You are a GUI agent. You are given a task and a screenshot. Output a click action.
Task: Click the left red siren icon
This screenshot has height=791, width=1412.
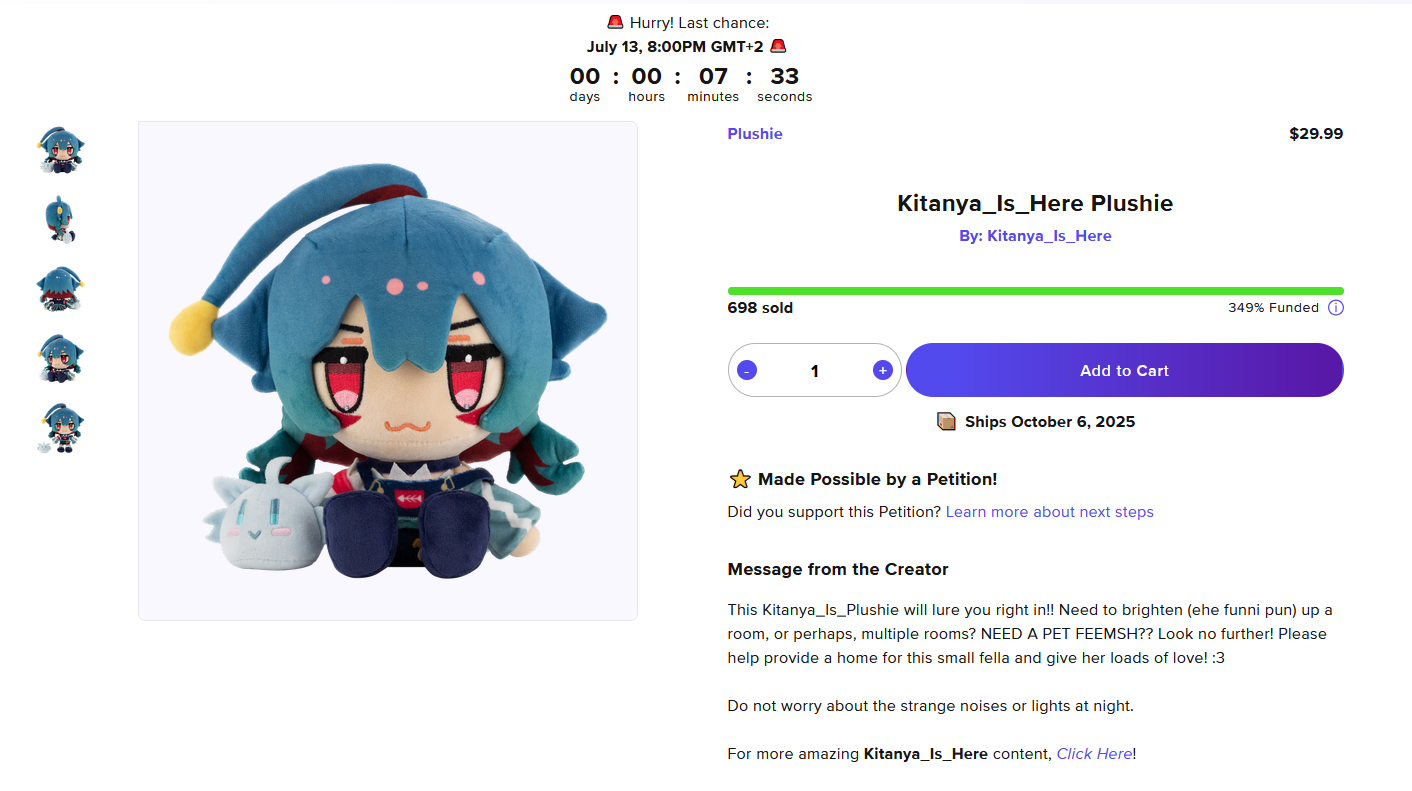click(615, 22)
